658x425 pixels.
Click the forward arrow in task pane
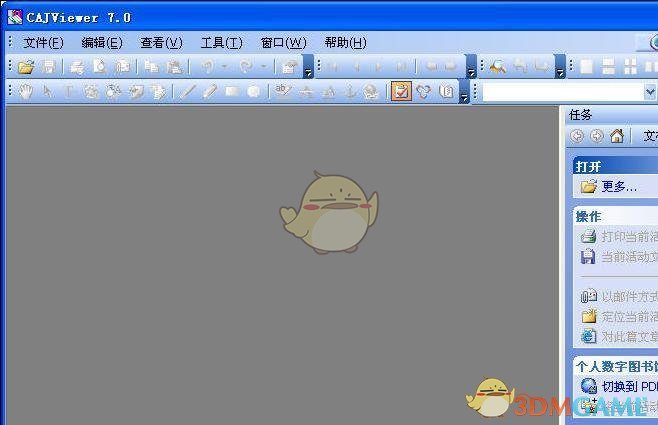(x=596, y=136)
